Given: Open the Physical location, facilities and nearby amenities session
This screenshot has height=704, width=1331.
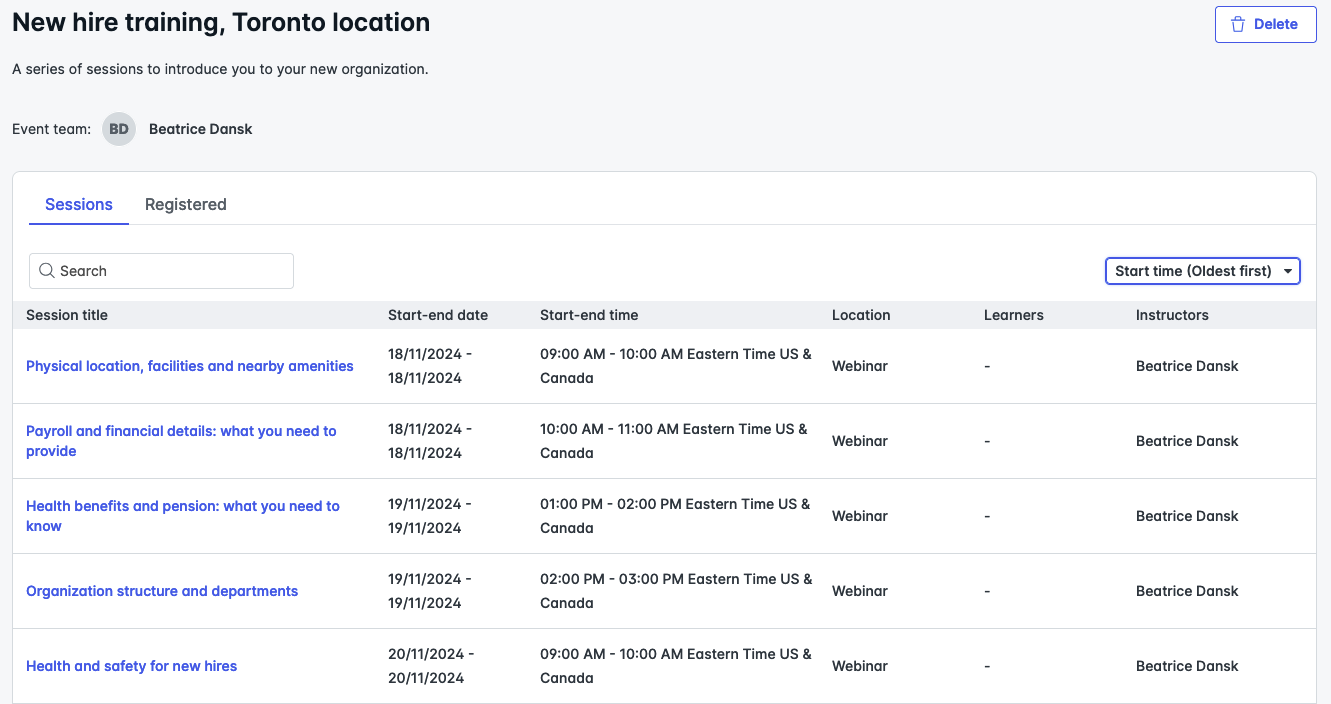Looking at the screenshot, I should click(190, 366).
